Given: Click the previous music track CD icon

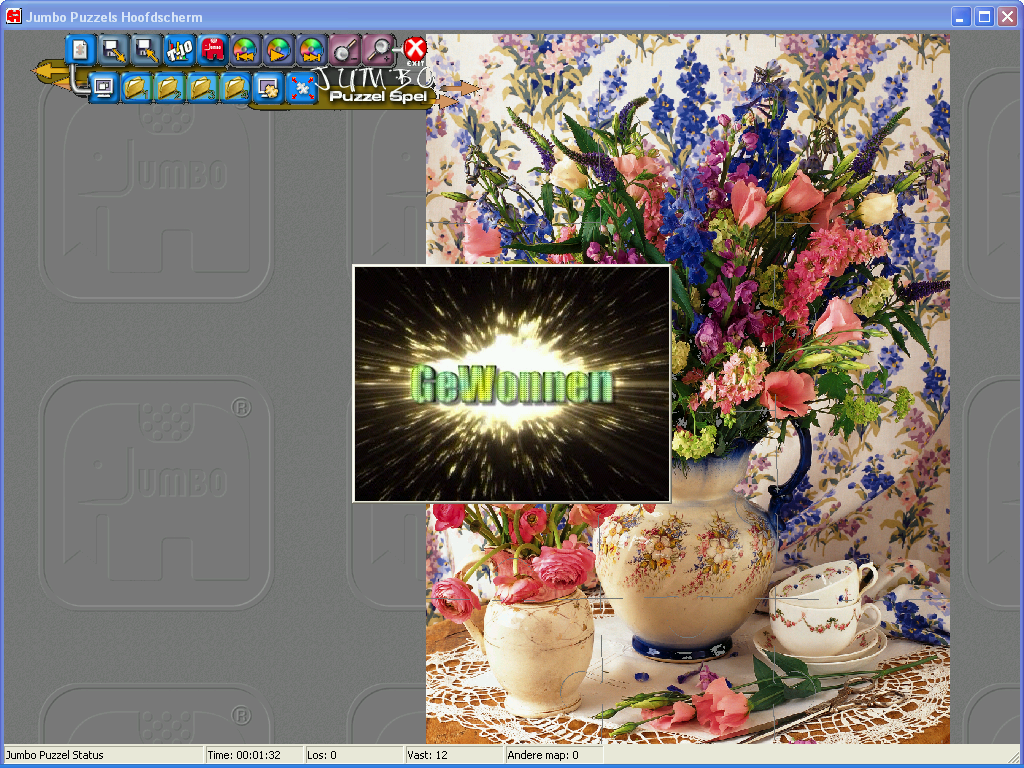Looking at the screenshot, I should [245, 50].
